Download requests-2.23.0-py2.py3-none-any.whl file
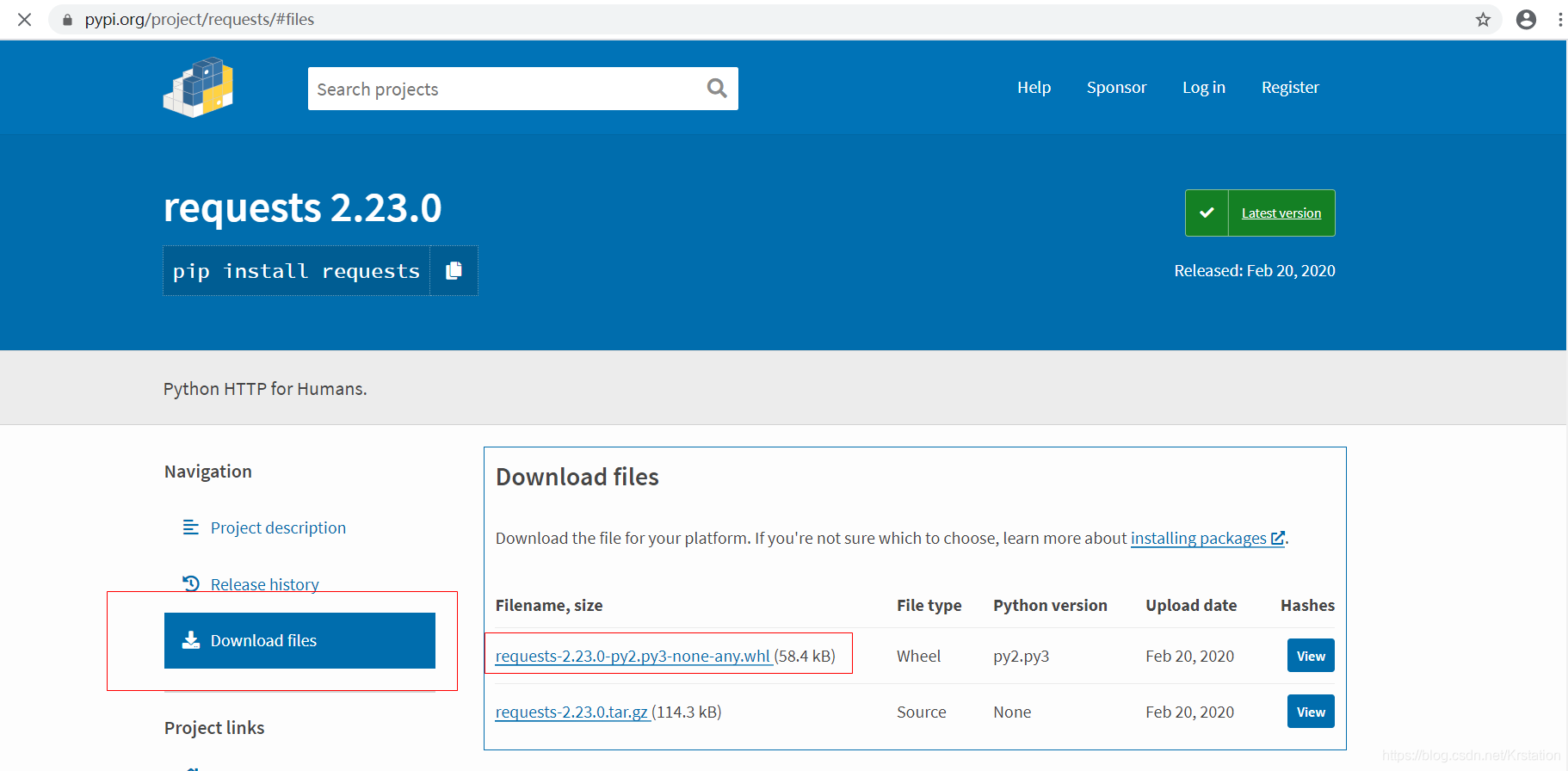The image size is (1568, 771). pos(633,656)
